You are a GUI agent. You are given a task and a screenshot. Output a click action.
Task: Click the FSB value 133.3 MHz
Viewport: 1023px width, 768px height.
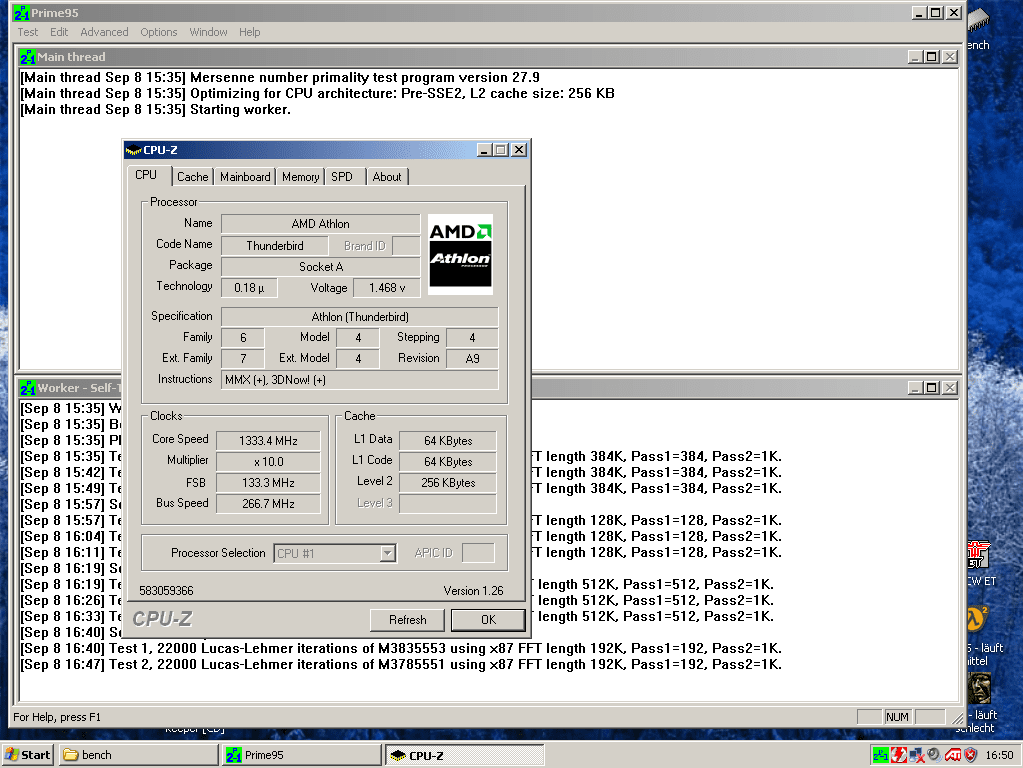tap(268, 483)
